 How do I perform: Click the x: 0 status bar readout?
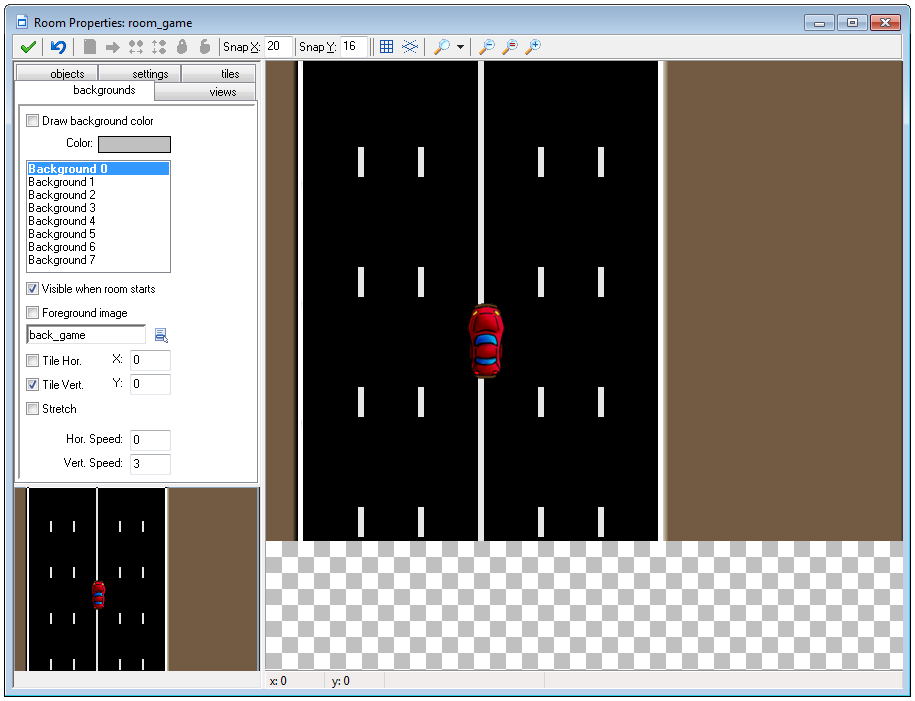click(278, 681)
